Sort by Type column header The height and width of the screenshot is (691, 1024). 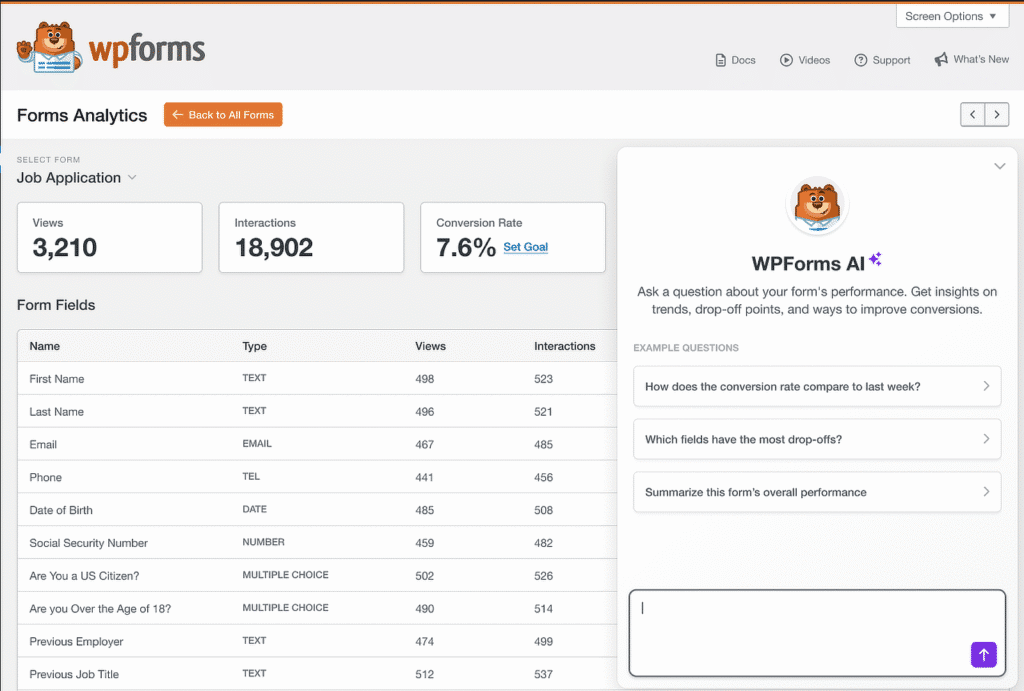255,346
